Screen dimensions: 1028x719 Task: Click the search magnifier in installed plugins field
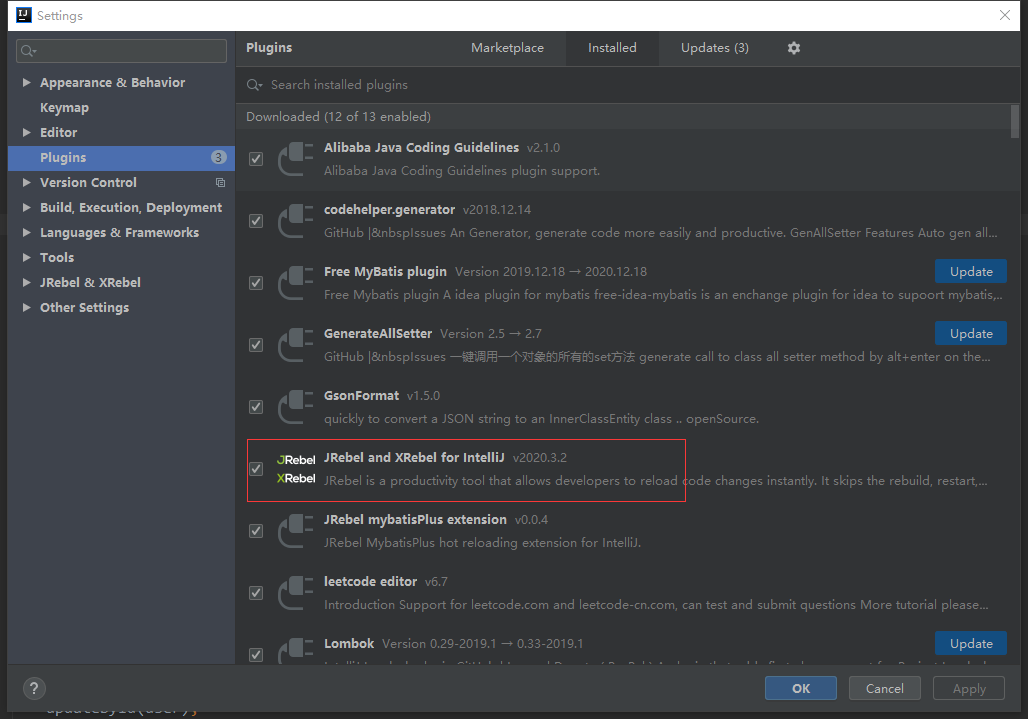point(254,85)
